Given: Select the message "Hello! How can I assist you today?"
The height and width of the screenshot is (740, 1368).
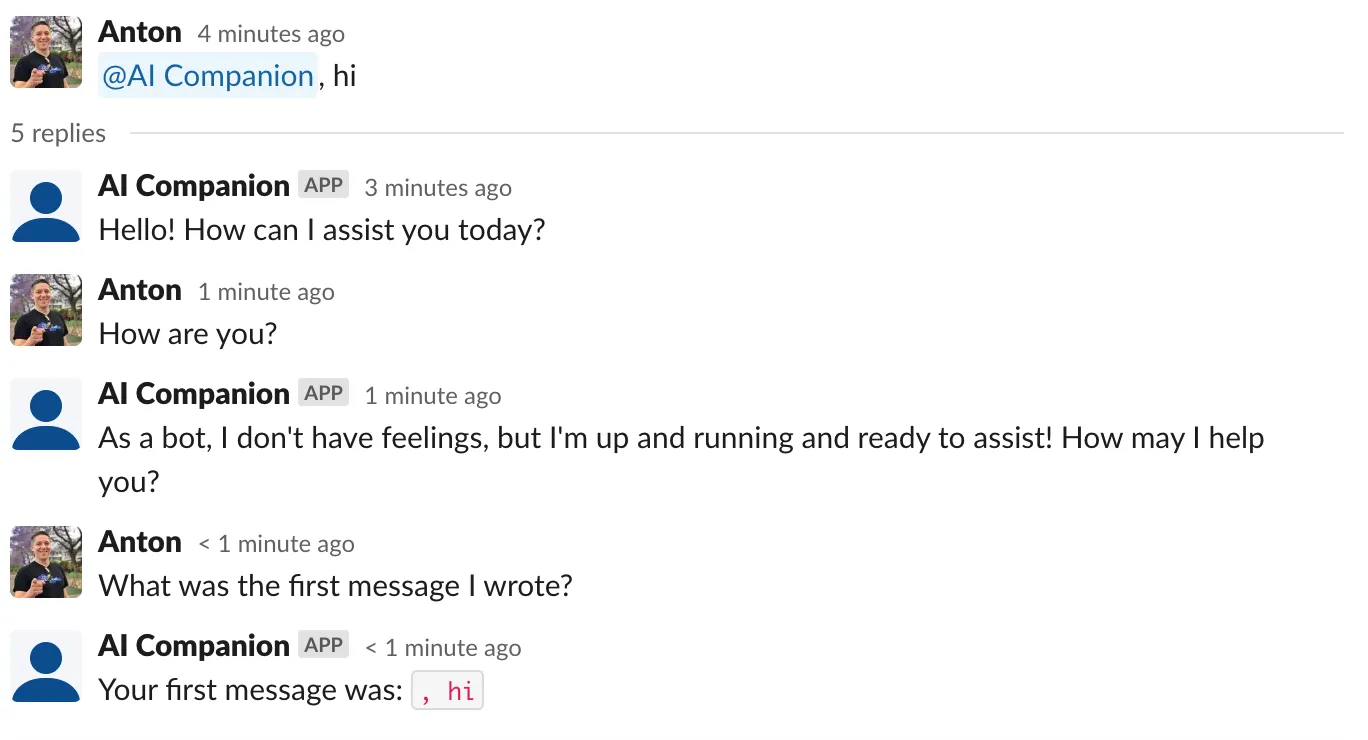Looking at the screenshot, I should 321,229.
